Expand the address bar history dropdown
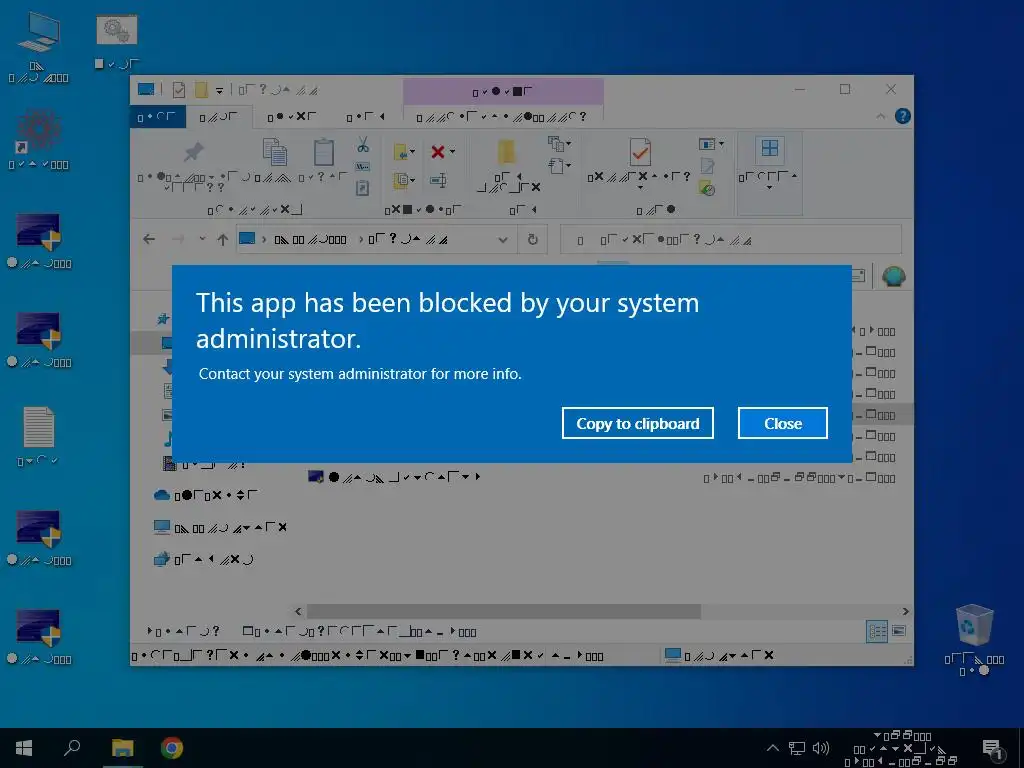Image resolution: width=1024 pixels, height=768 pixels. 503,240
